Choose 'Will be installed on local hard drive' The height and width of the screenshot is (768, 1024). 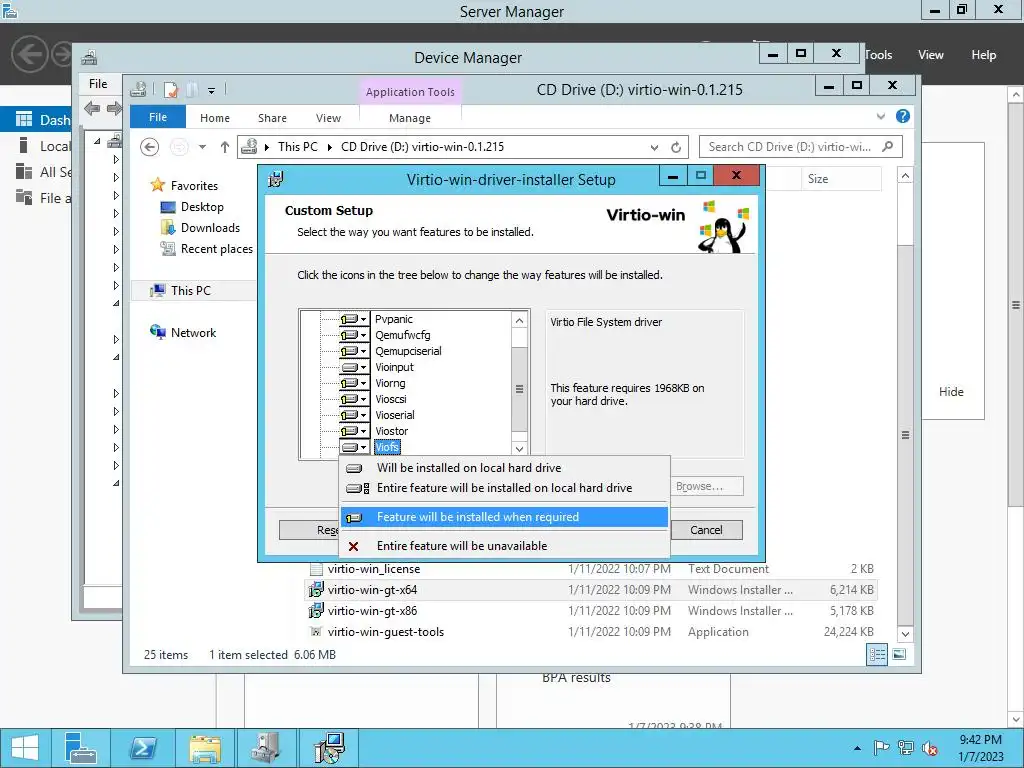coord(504,468)
